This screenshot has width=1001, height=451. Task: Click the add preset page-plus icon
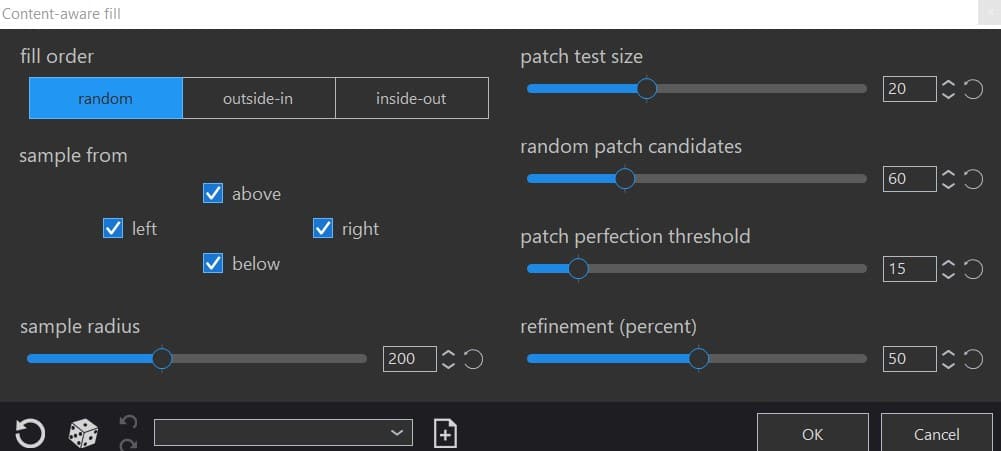(445, 433)
